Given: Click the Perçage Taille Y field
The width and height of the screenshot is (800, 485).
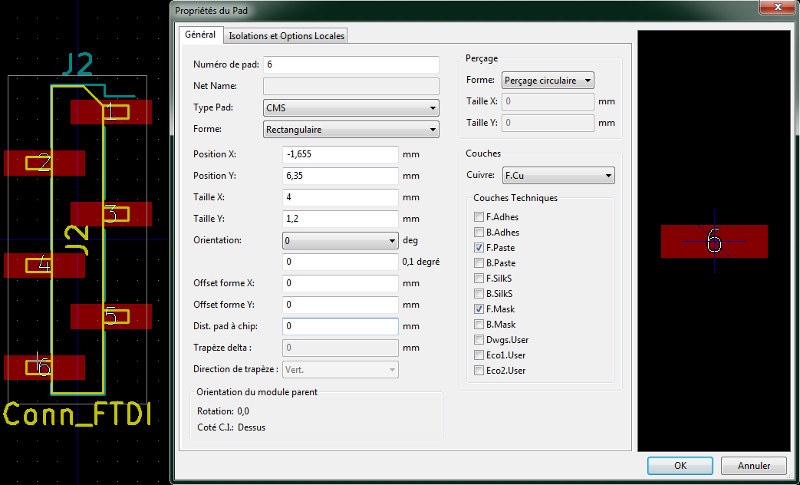Looking at the screenshot, I should [548, 123].
